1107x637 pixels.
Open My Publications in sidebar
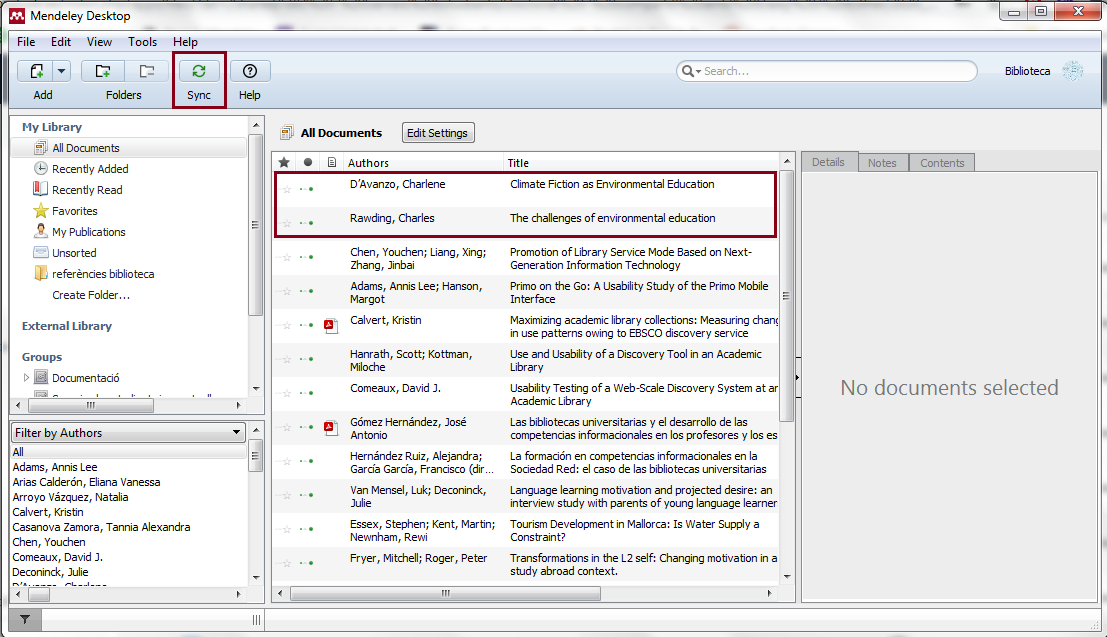click(88, 232)
